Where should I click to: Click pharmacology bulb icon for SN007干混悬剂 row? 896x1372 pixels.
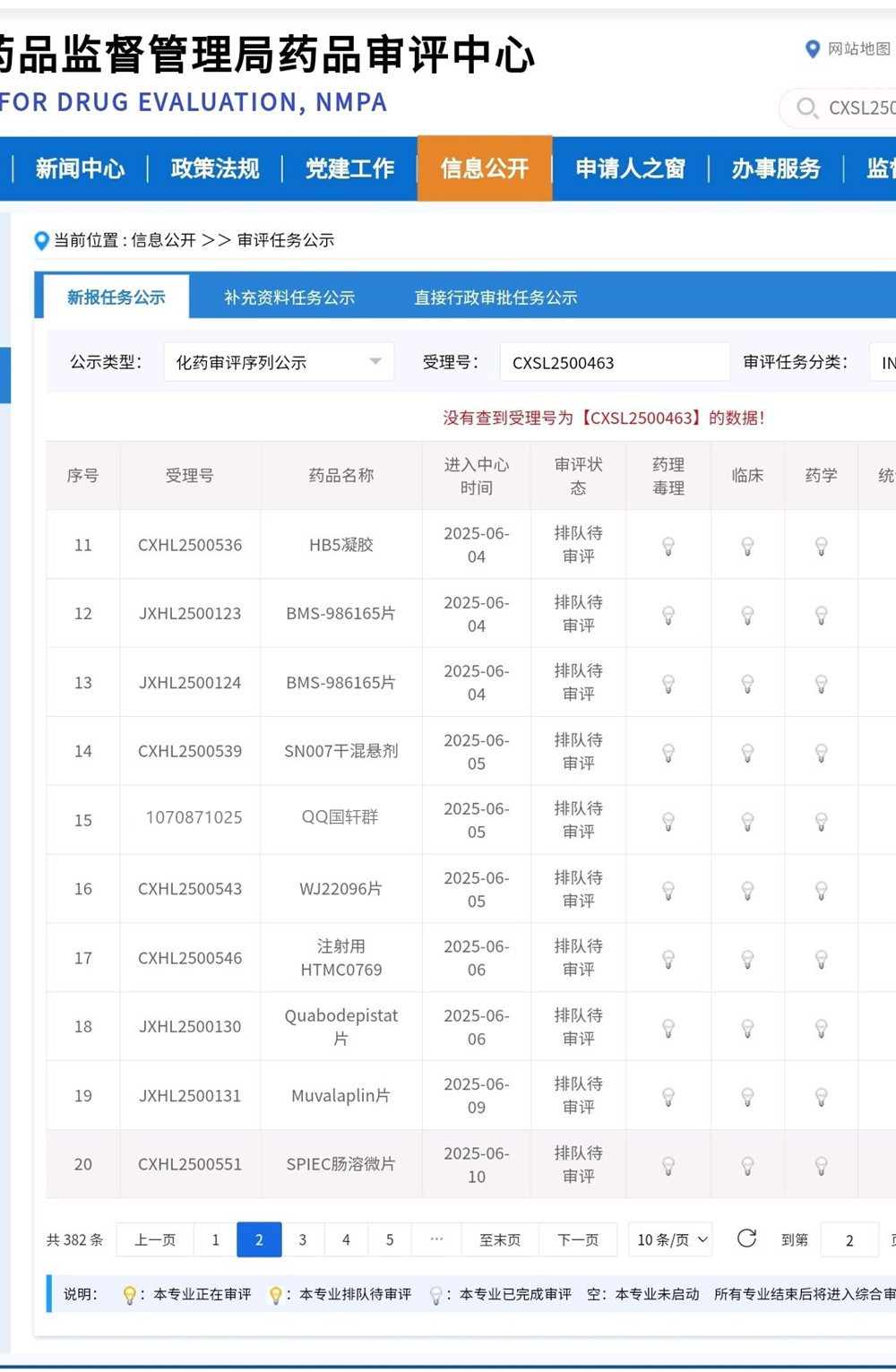[668, 753]
